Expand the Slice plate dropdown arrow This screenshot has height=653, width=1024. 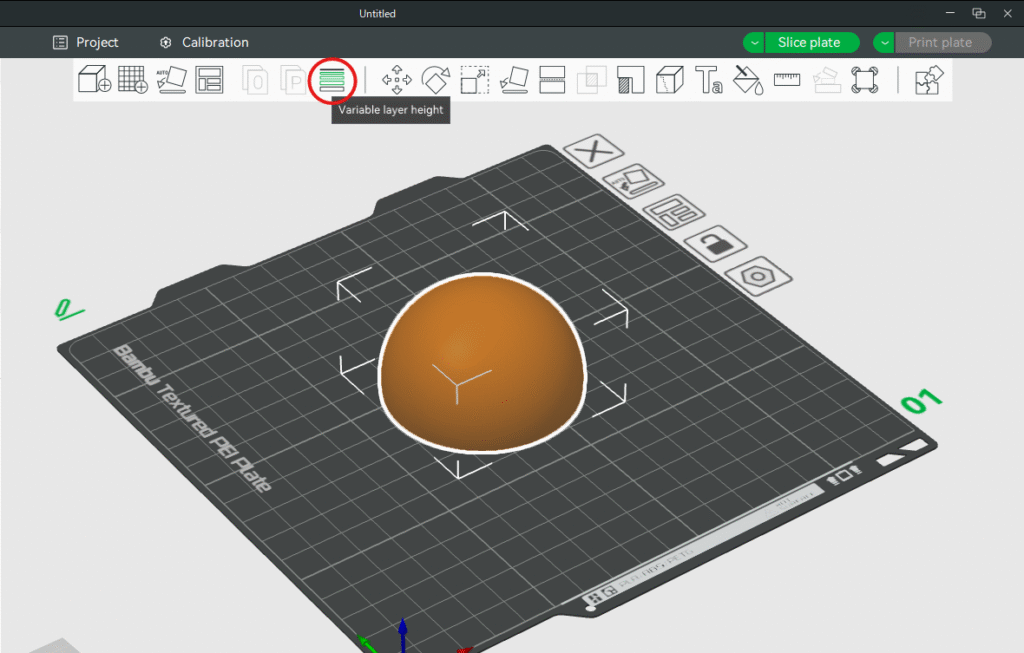[x=754, y=43]
